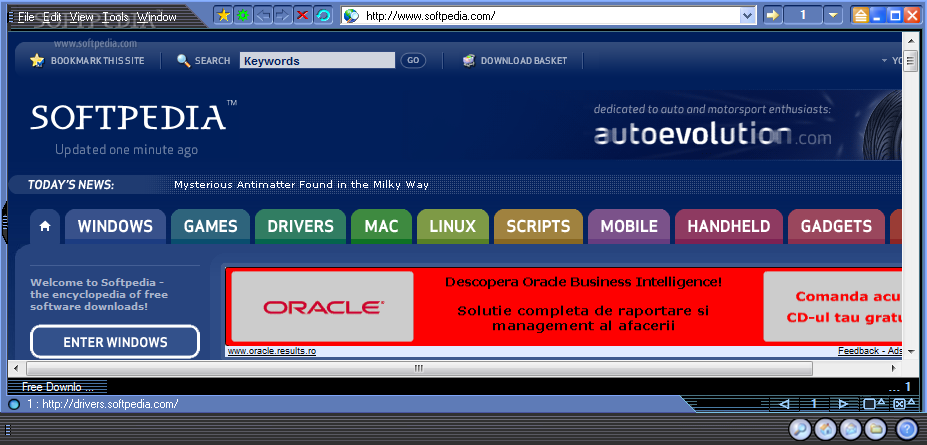Click the yellow star favorites toolbar icon

[223, 15]
